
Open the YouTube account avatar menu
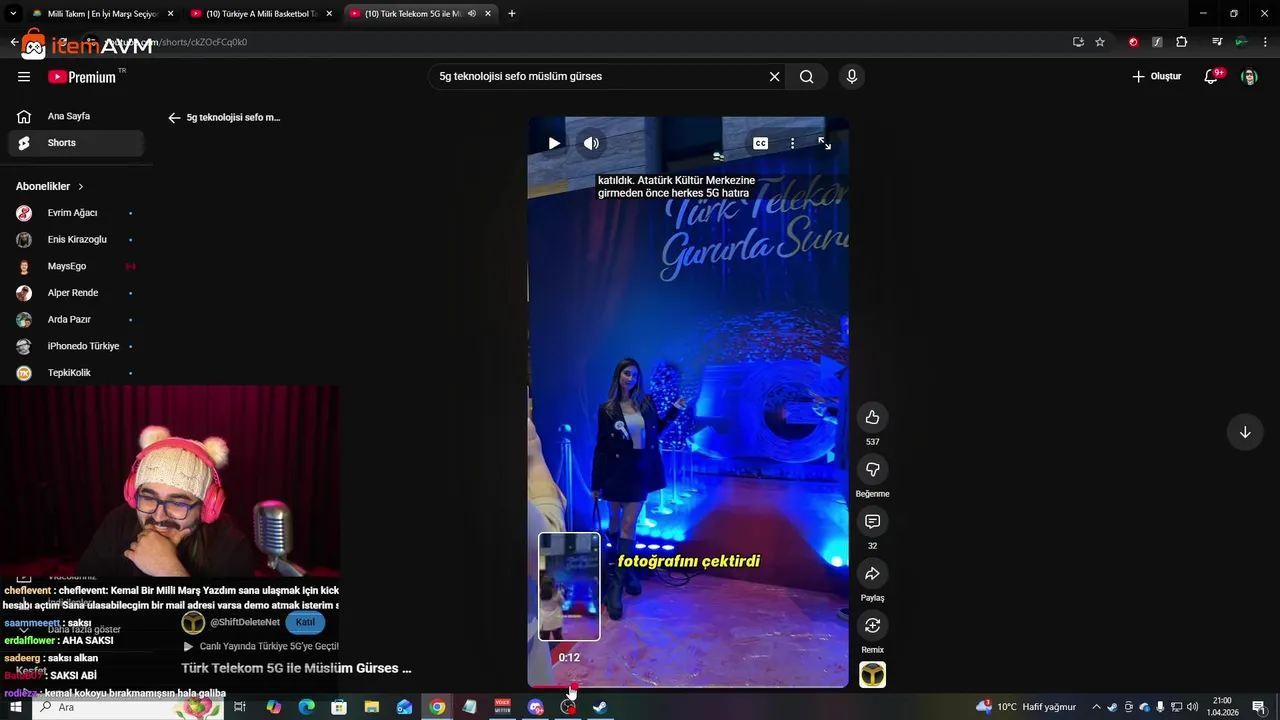point(1249,76)
